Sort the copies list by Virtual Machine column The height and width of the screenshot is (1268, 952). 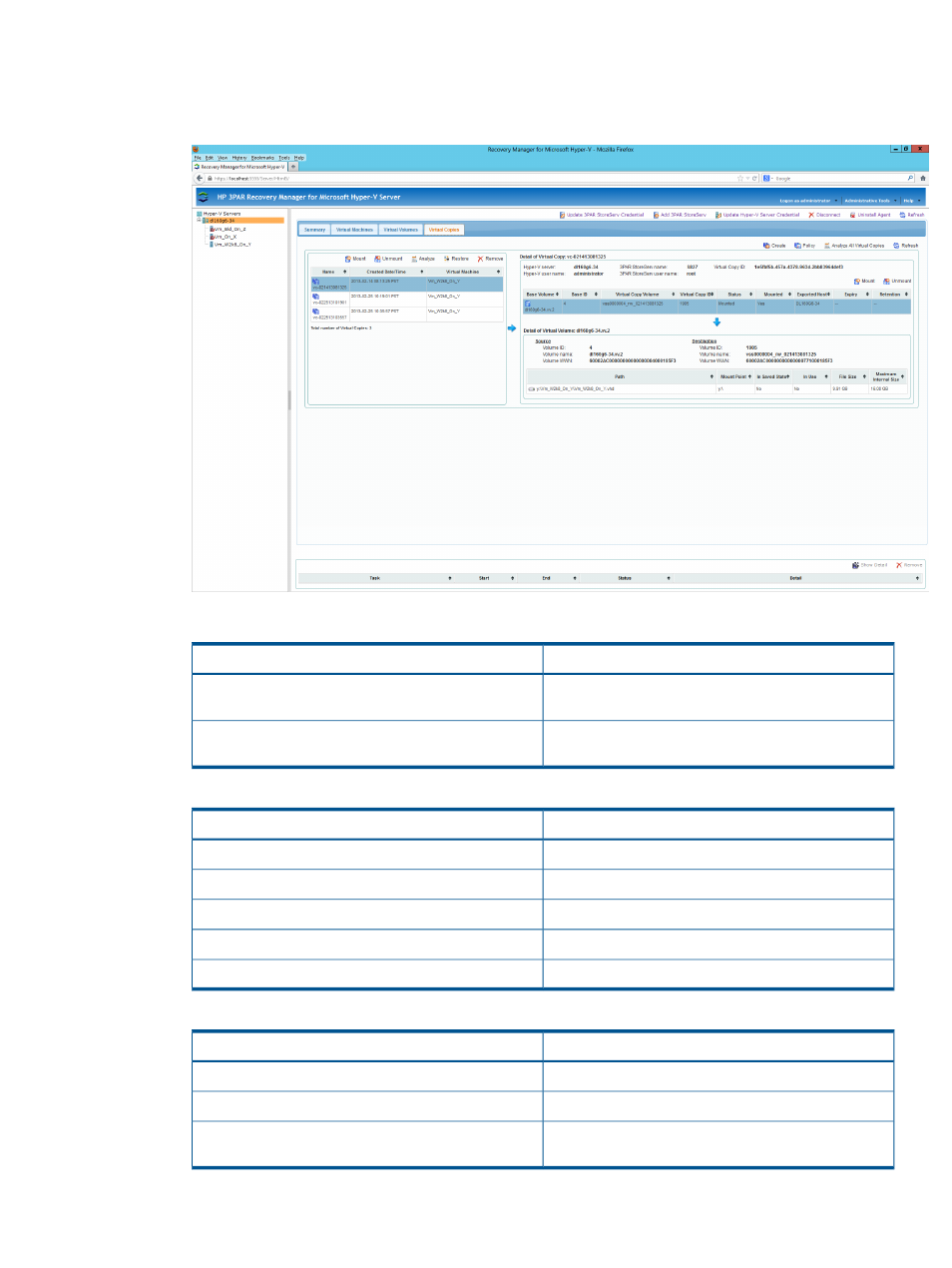point(464,272)
